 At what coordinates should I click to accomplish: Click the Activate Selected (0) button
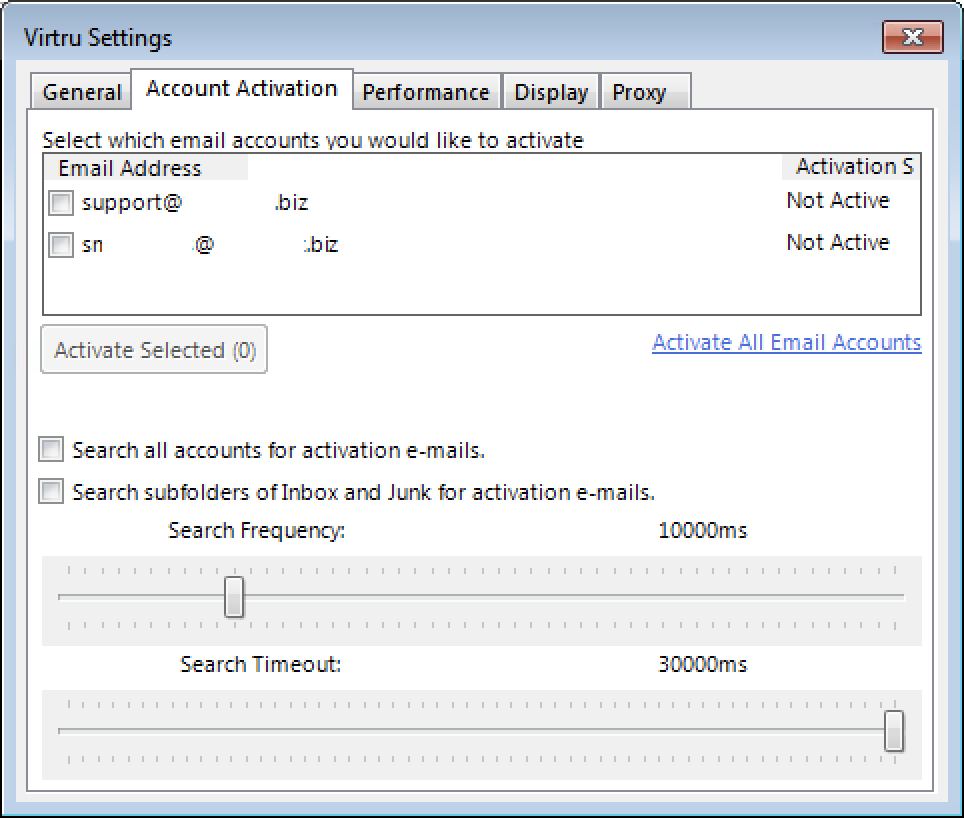(x=154, y=349)
